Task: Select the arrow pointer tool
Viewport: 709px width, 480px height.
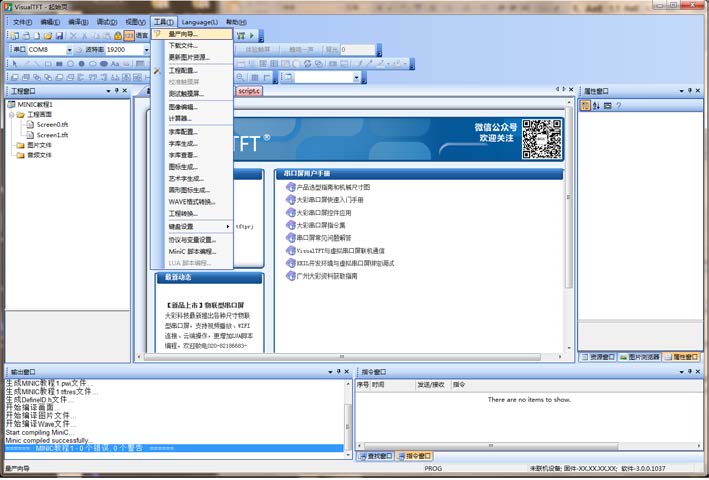Action: pyautogui.click(x=14, y=64)
